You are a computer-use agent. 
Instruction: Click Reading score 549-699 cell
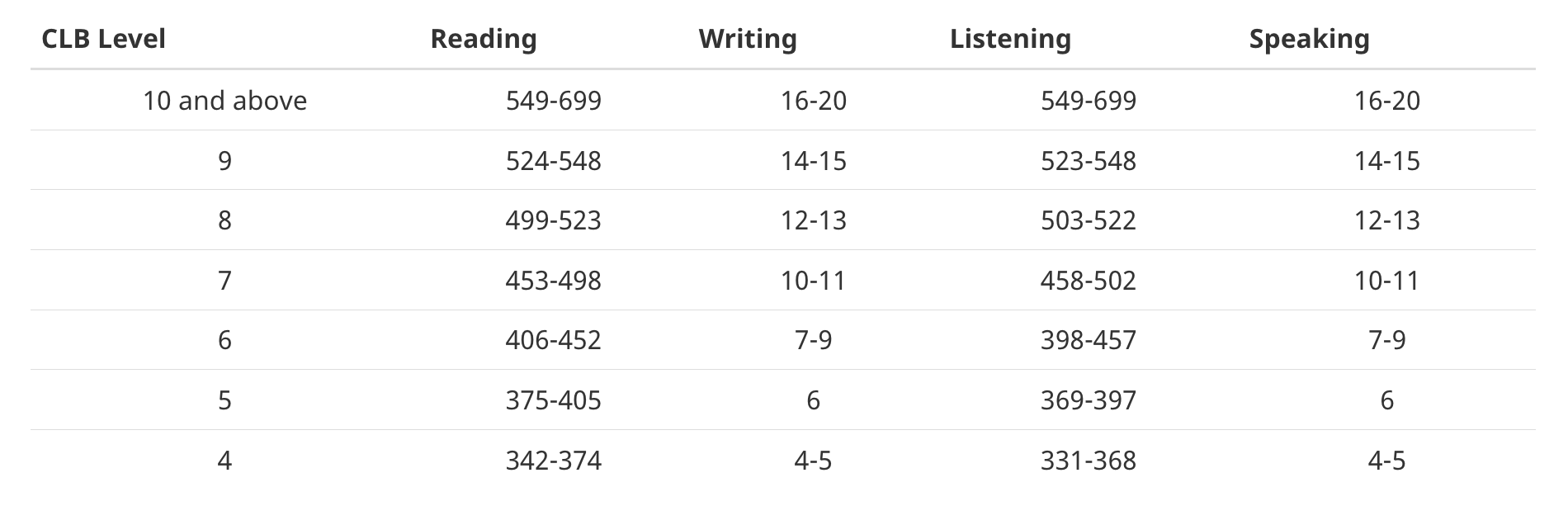(554, 101)
